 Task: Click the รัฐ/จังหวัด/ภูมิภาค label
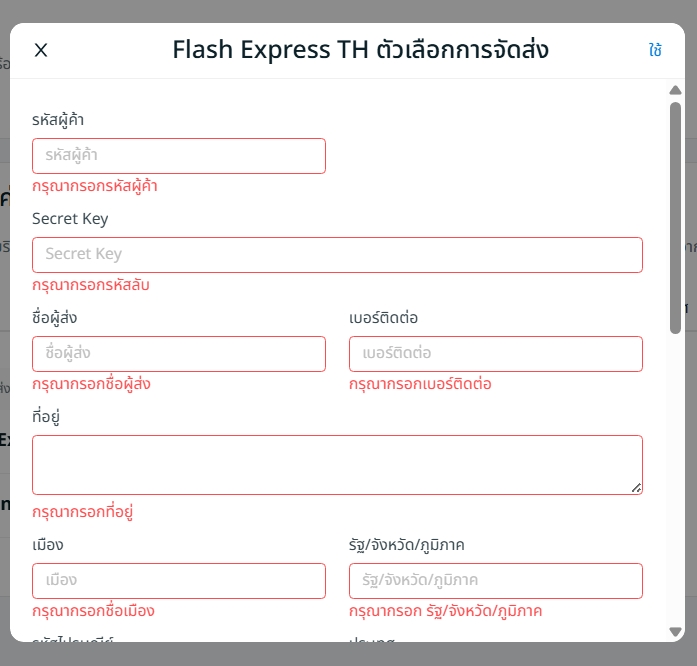click(x=406, y=545)
